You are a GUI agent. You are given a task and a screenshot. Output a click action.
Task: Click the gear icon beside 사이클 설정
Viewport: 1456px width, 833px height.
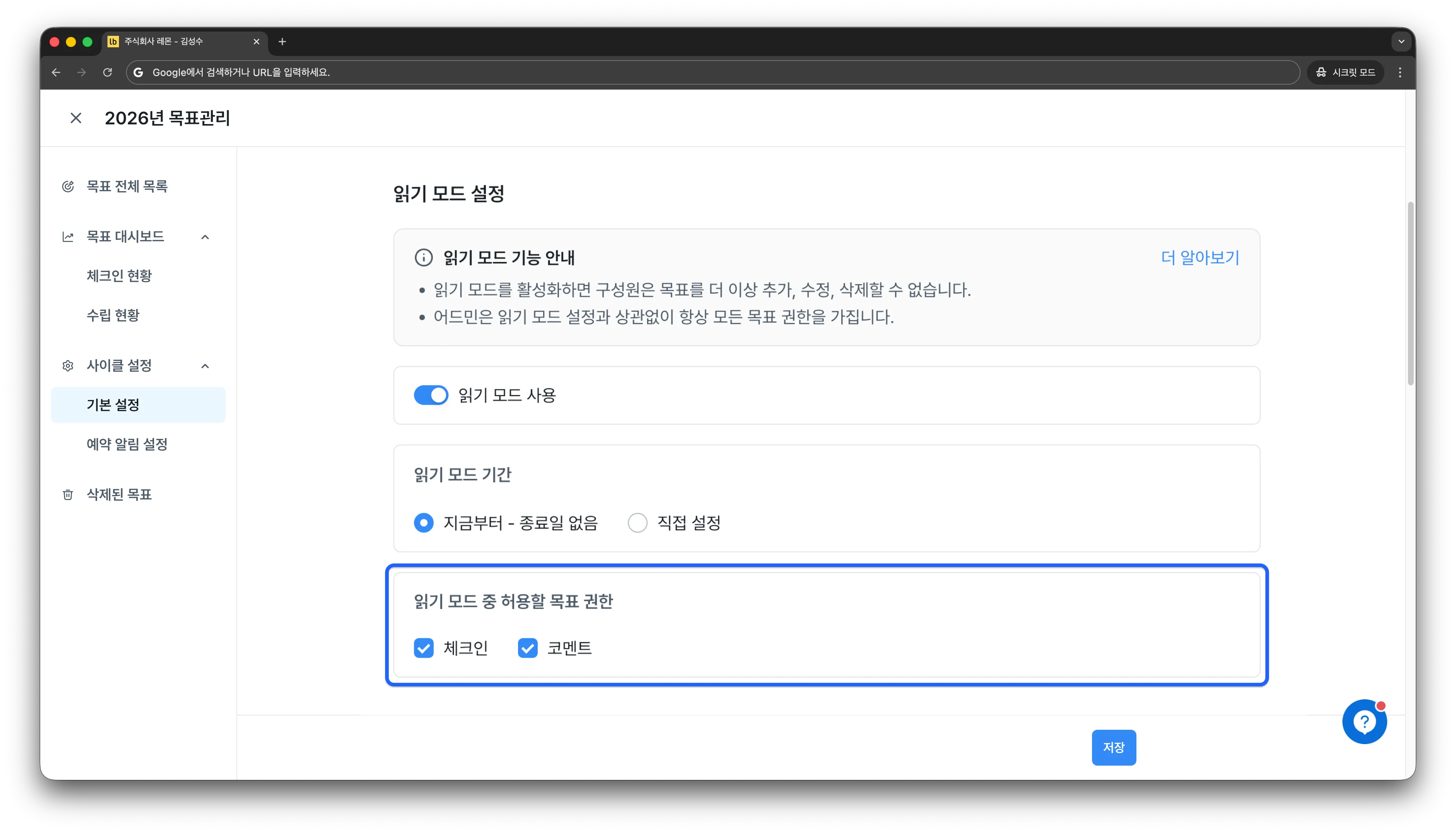(x=68, y=366)
